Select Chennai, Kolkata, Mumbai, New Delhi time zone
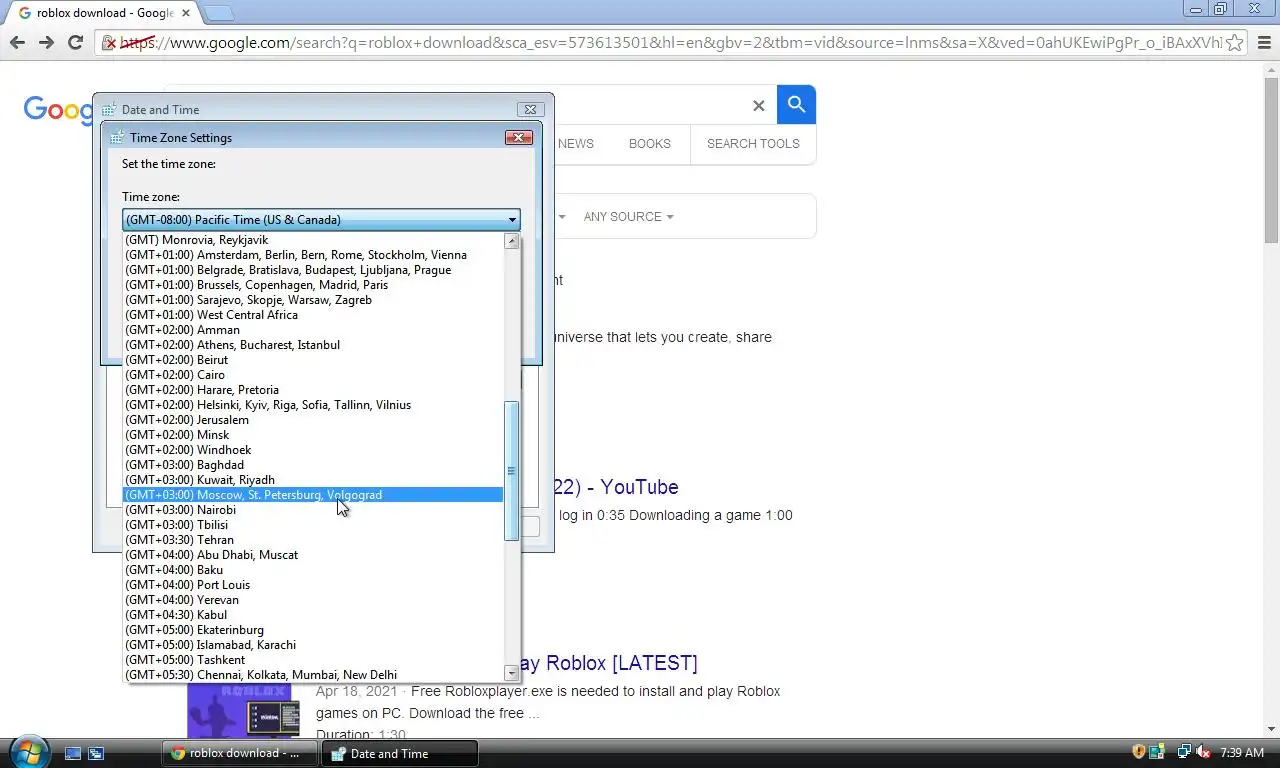The width and height of the screenshot is (1280, 768). coord(313,675)
